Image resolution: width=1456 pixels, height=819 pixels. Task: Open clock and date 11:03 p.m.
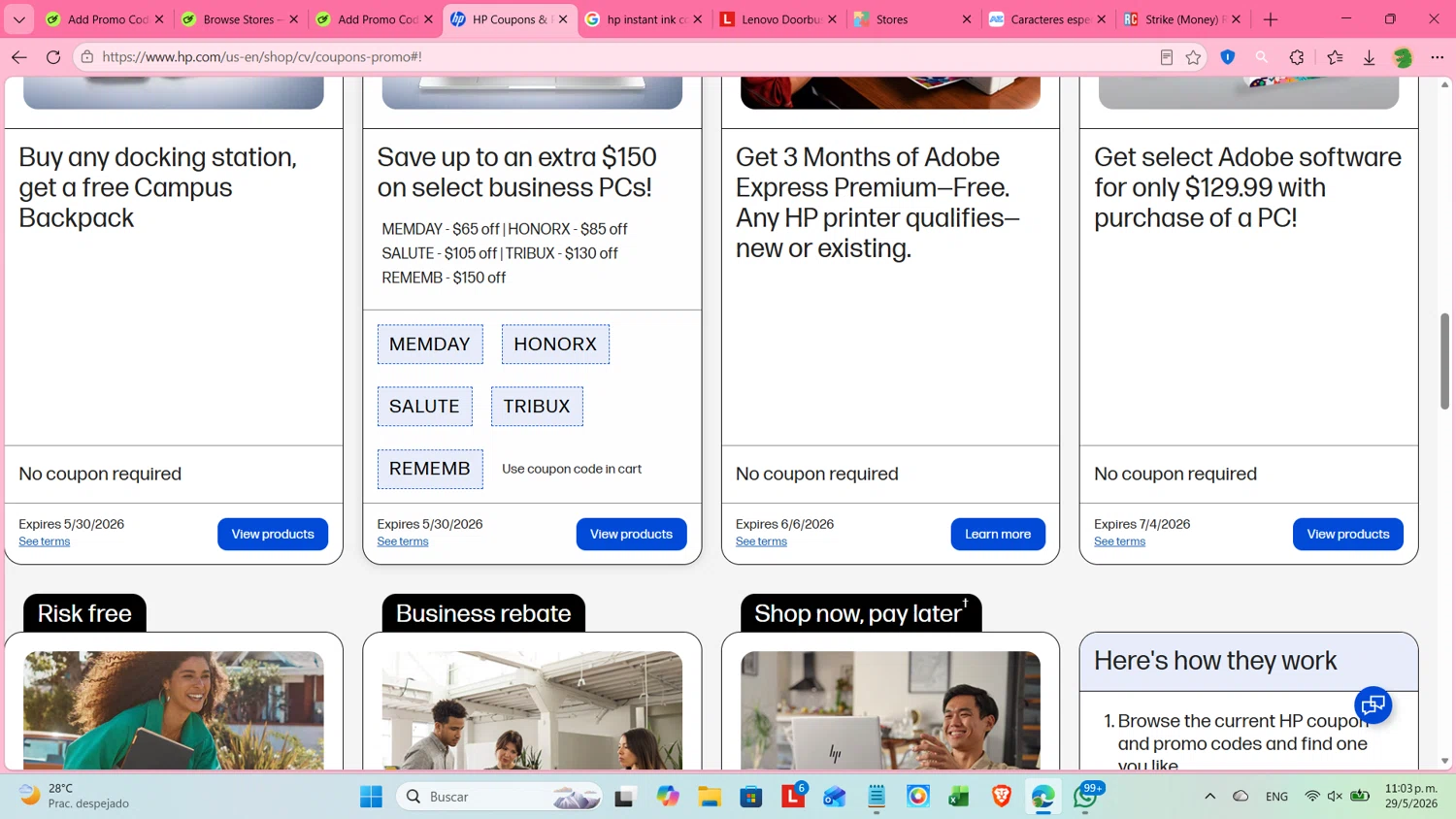(1411, 796)
